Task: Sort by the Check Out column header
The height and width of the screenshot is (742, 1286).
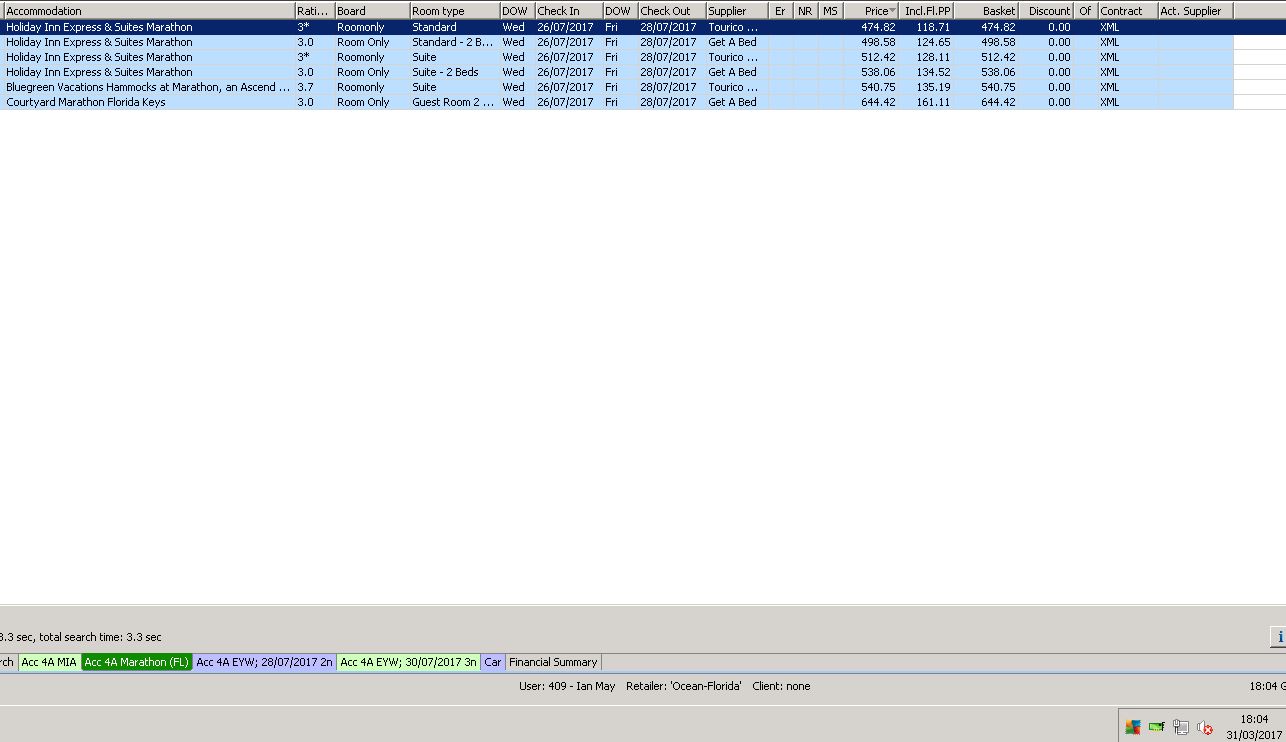Action: (x=672, y=11)
